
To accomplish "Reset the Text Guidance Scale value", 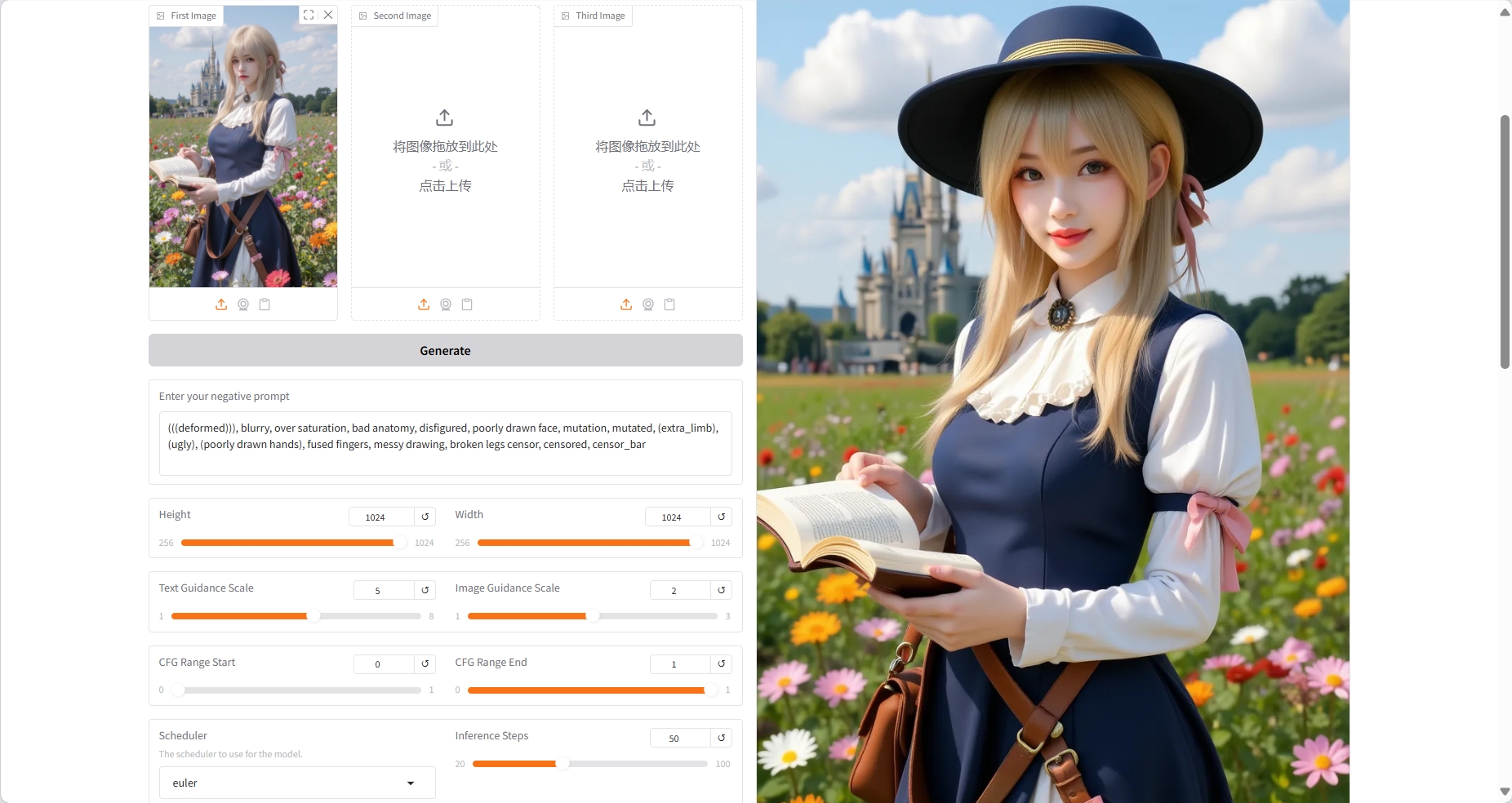I will 425,590.
